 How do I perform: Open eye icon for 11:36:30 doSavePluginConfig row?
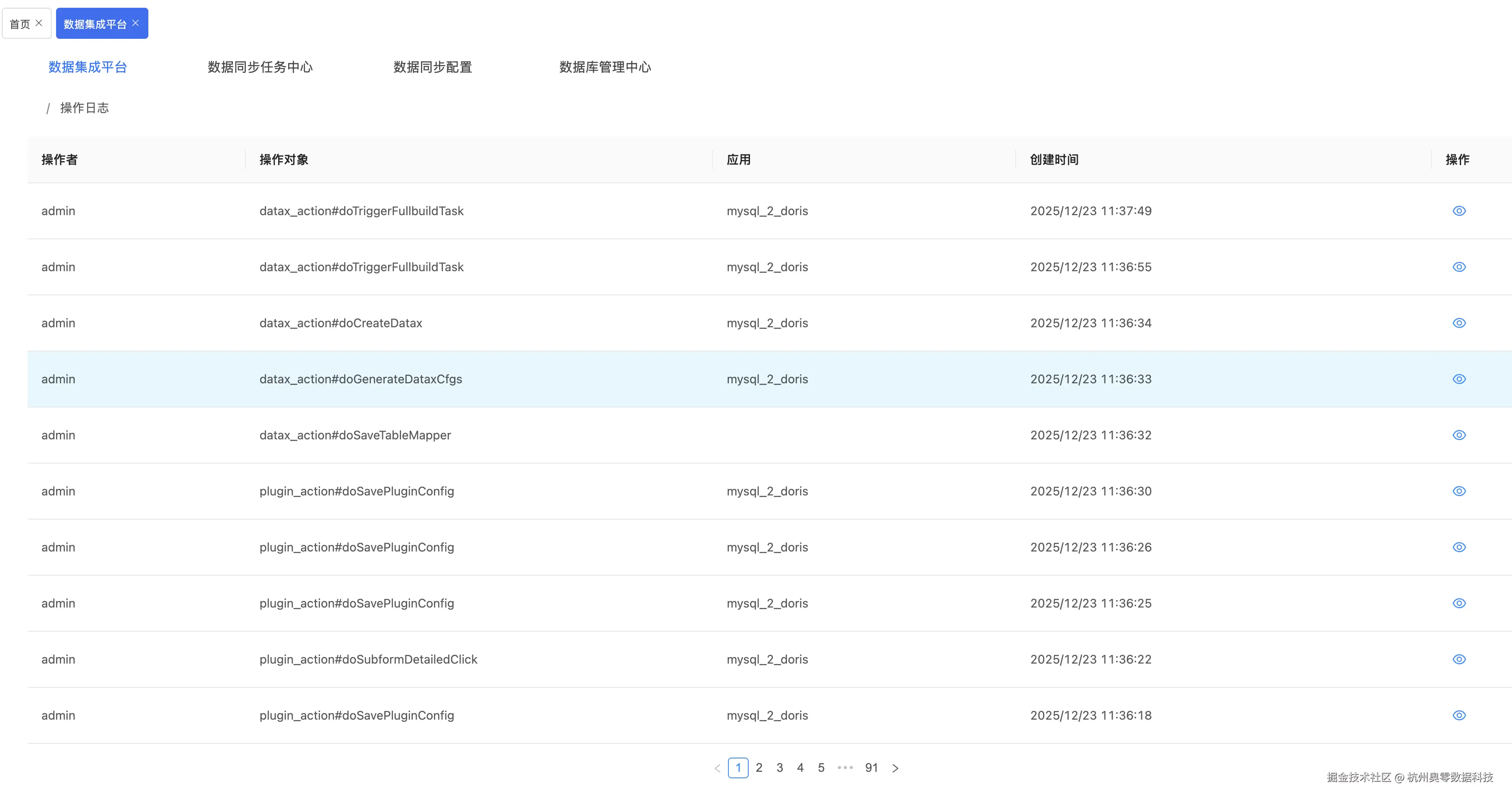[1459, 491]
